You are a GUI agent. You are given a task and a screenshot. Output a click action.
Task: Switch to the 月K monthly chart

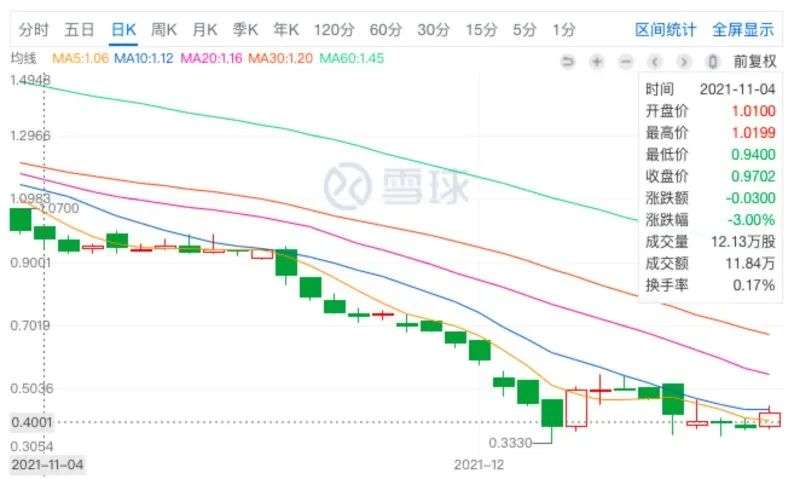coord(205,30)
